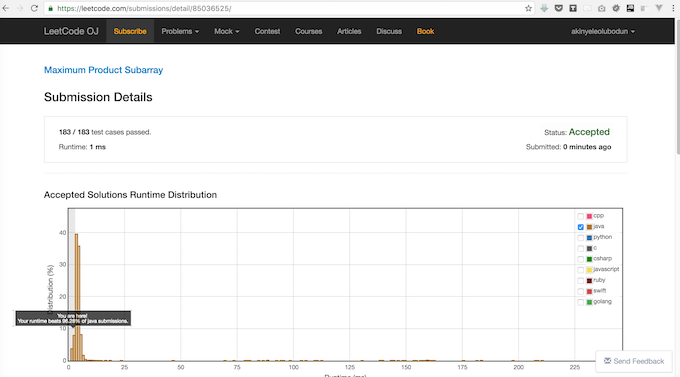Enable the csharp language checkbox
Screen dimensions: 680x377
click(x=581, y=259)
